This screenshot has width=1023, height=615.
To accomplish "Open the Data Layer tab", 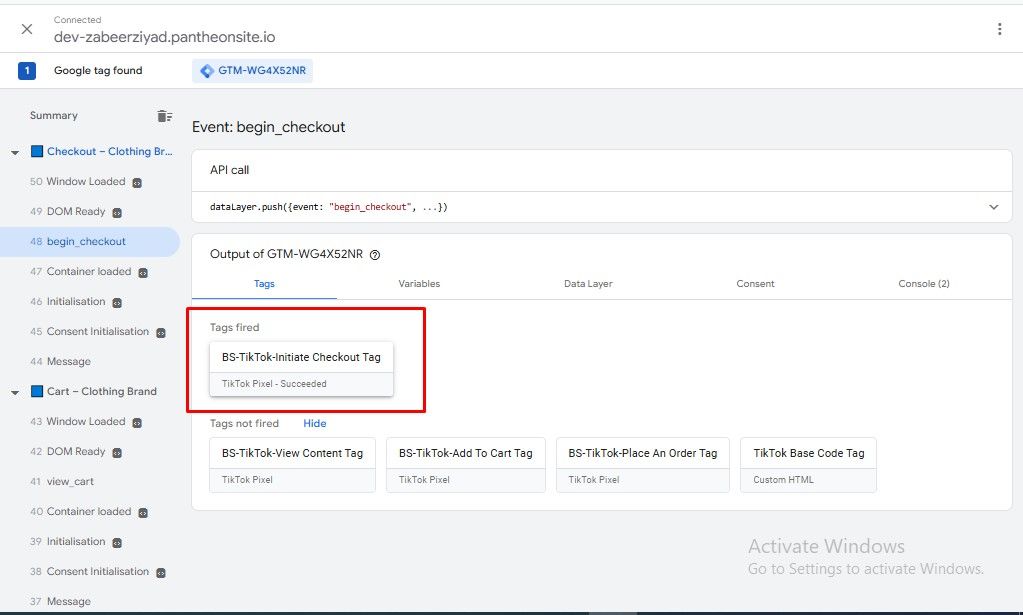I will click(x=588, y=284).
